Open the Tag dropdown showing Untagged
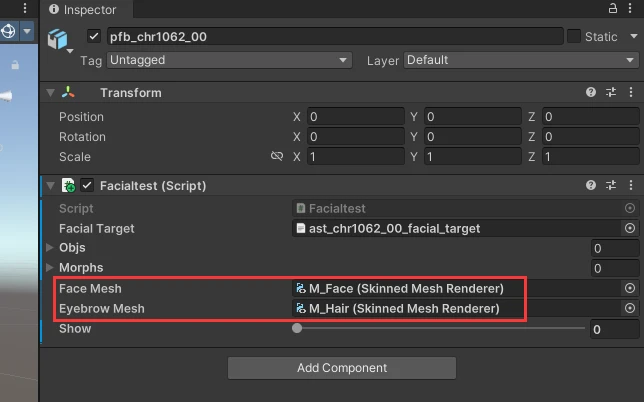 coord(229,60)
